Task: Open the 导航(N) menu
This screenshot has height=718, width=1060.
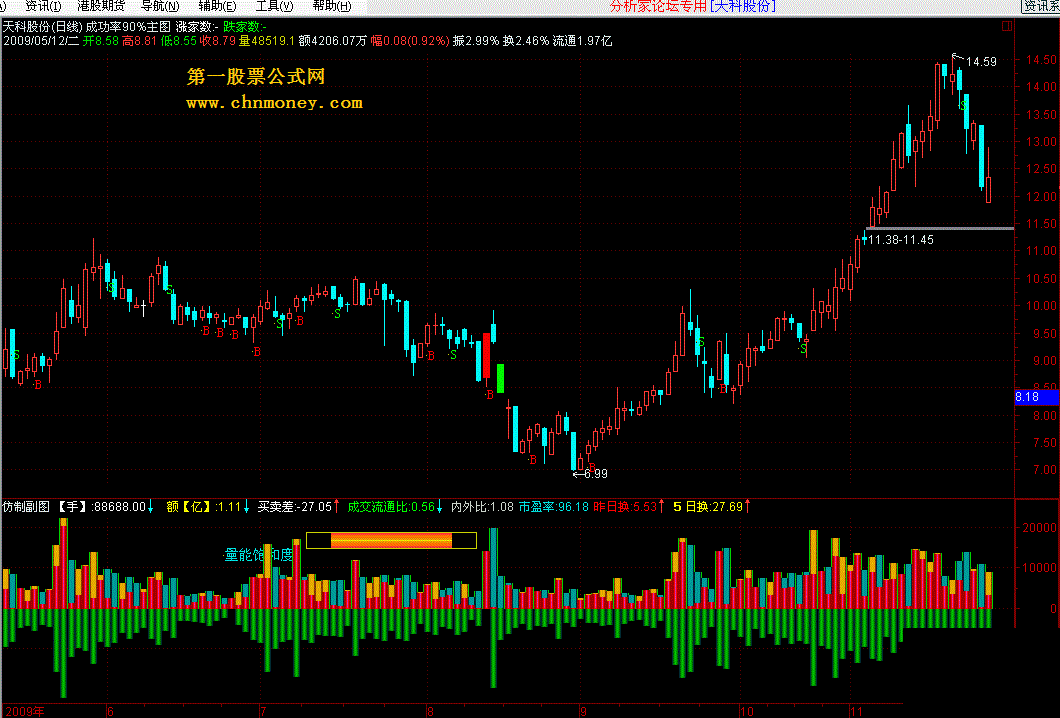Action: coord(160,6)
